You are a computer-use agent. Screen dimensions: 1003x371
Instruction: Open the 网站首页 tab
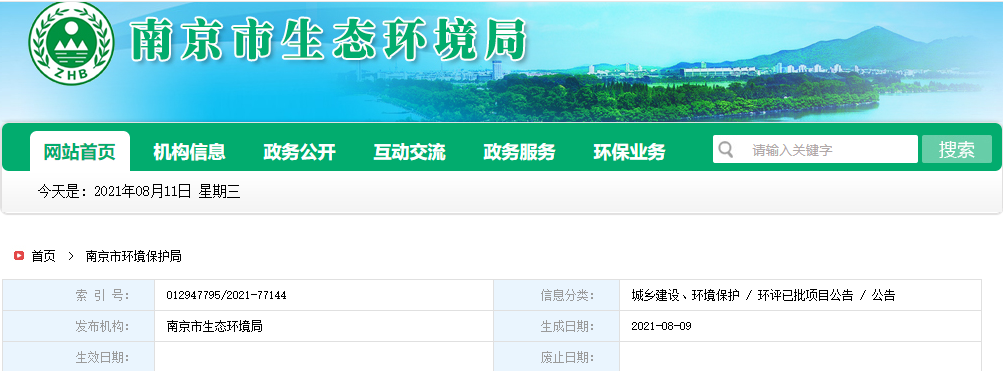80,152
